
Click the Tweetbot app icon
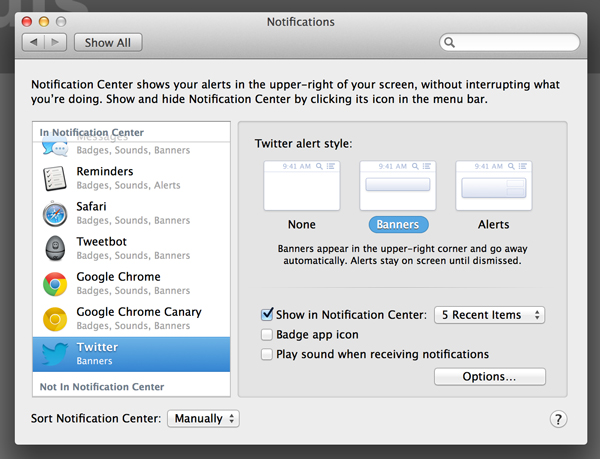click(55, 248)
